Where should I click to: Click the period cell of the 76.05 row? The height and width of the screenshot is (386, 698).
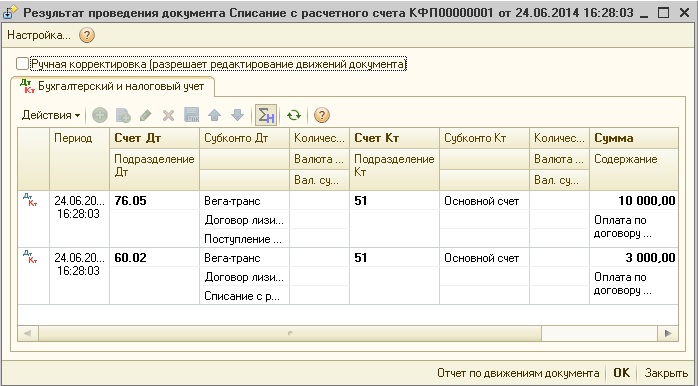tap(79, 219)
